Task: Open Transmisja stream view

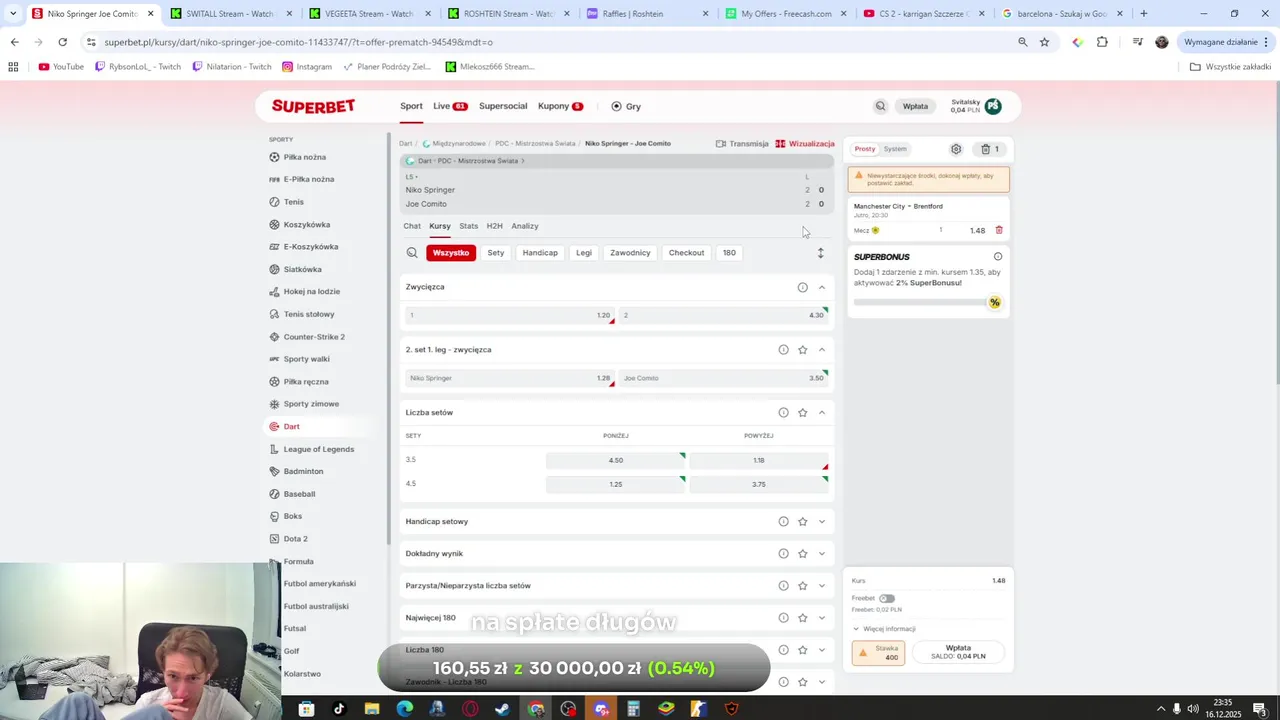Action: point(742,144)
